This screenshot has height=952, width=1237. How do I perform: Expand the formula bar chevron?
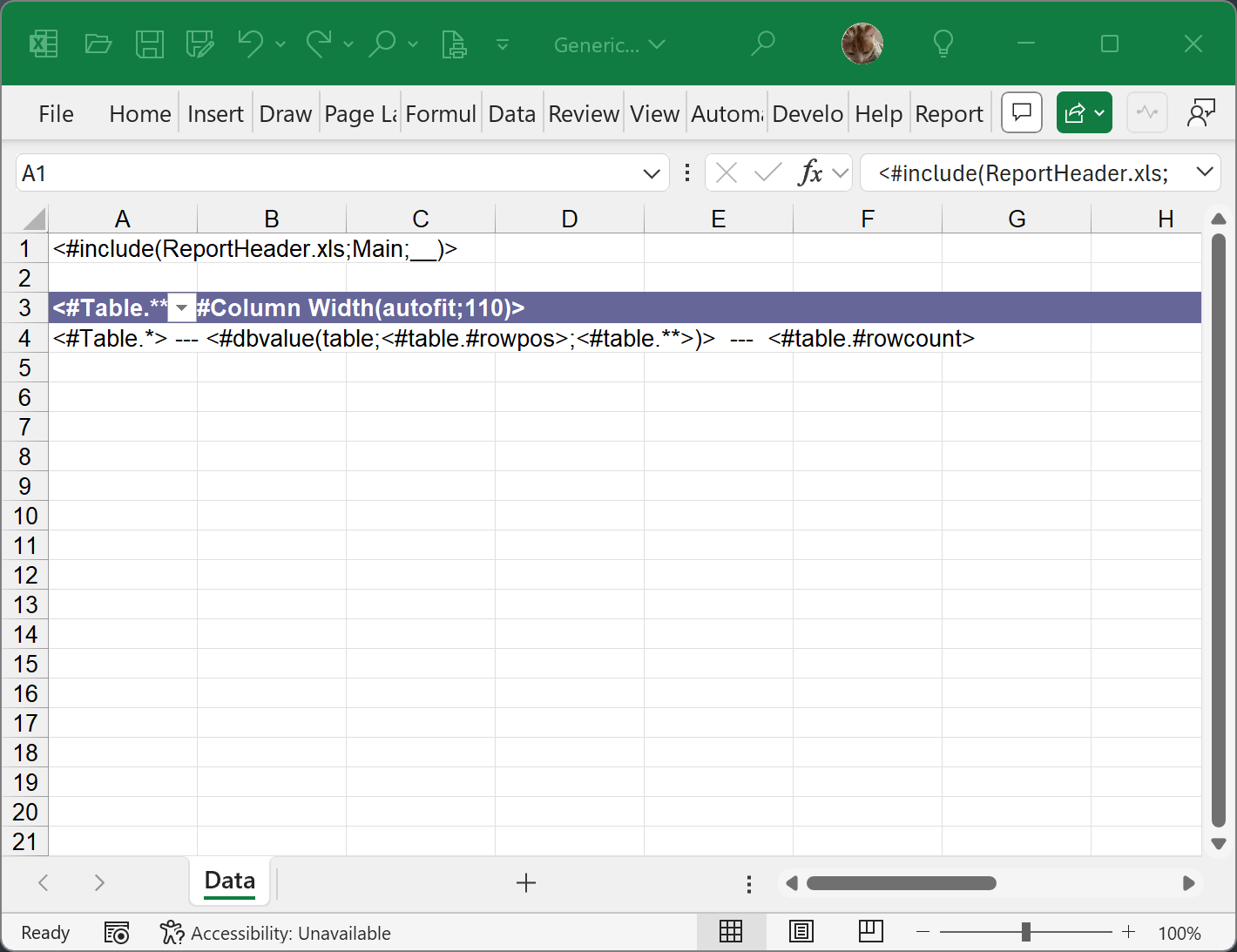[1205, 172]
